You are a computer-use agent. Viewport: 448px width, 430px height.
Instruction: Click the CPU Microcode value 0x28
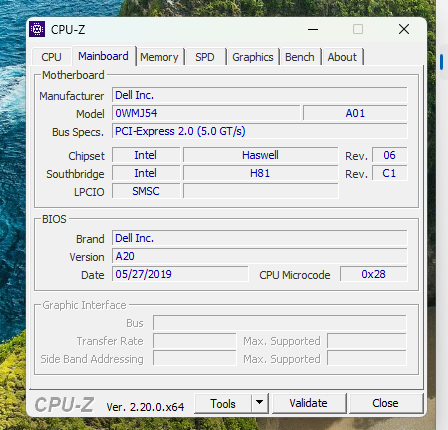(374, 274)
